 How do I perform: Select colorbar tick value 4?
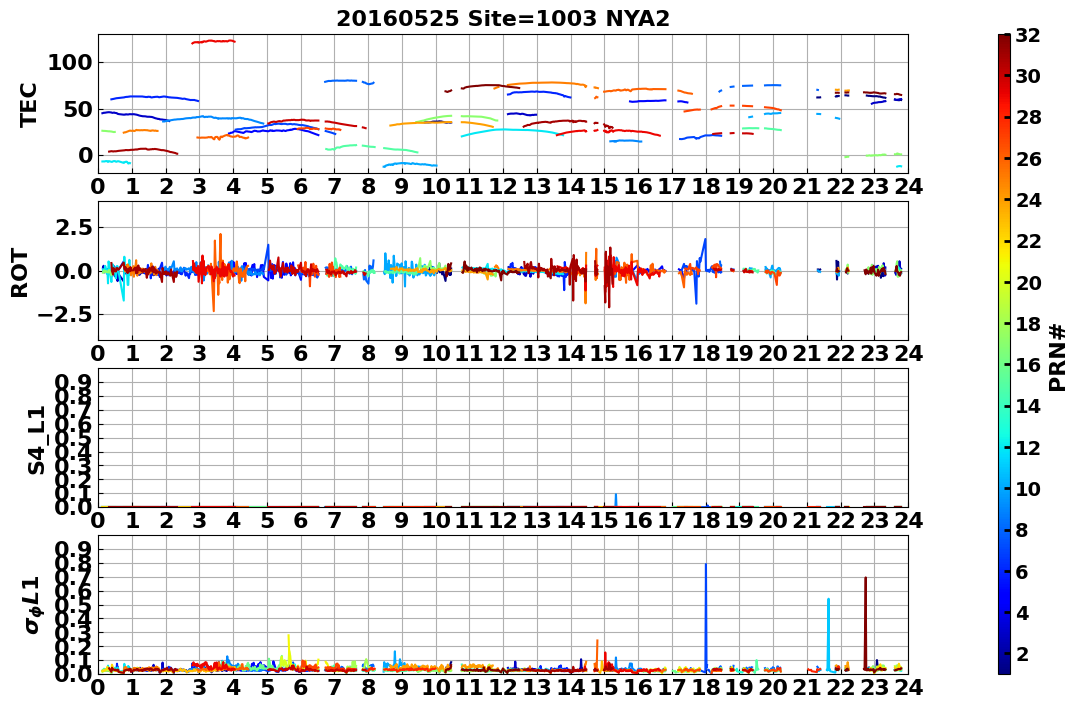[1022, 612]
